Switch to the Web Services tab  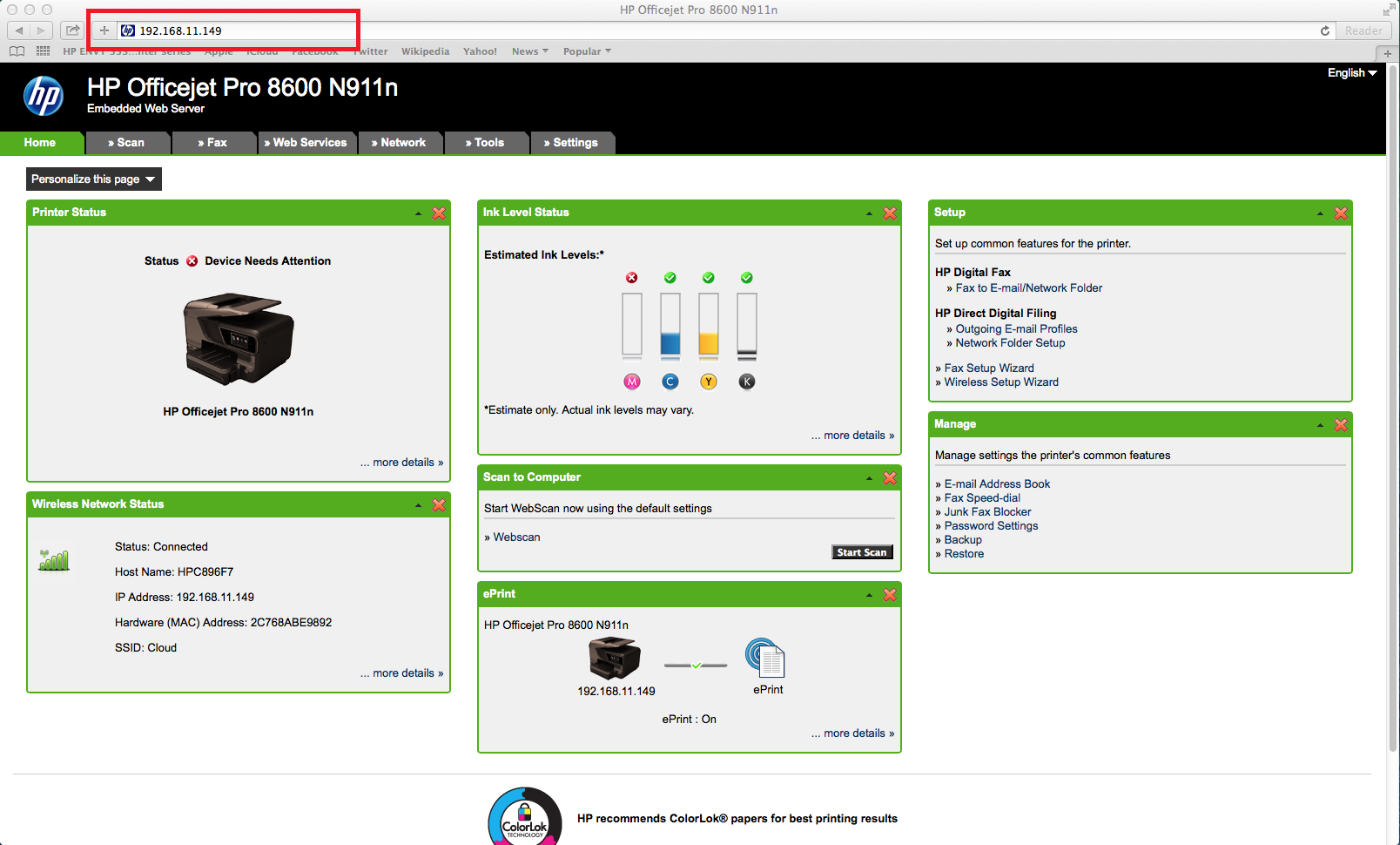(308, 143)
